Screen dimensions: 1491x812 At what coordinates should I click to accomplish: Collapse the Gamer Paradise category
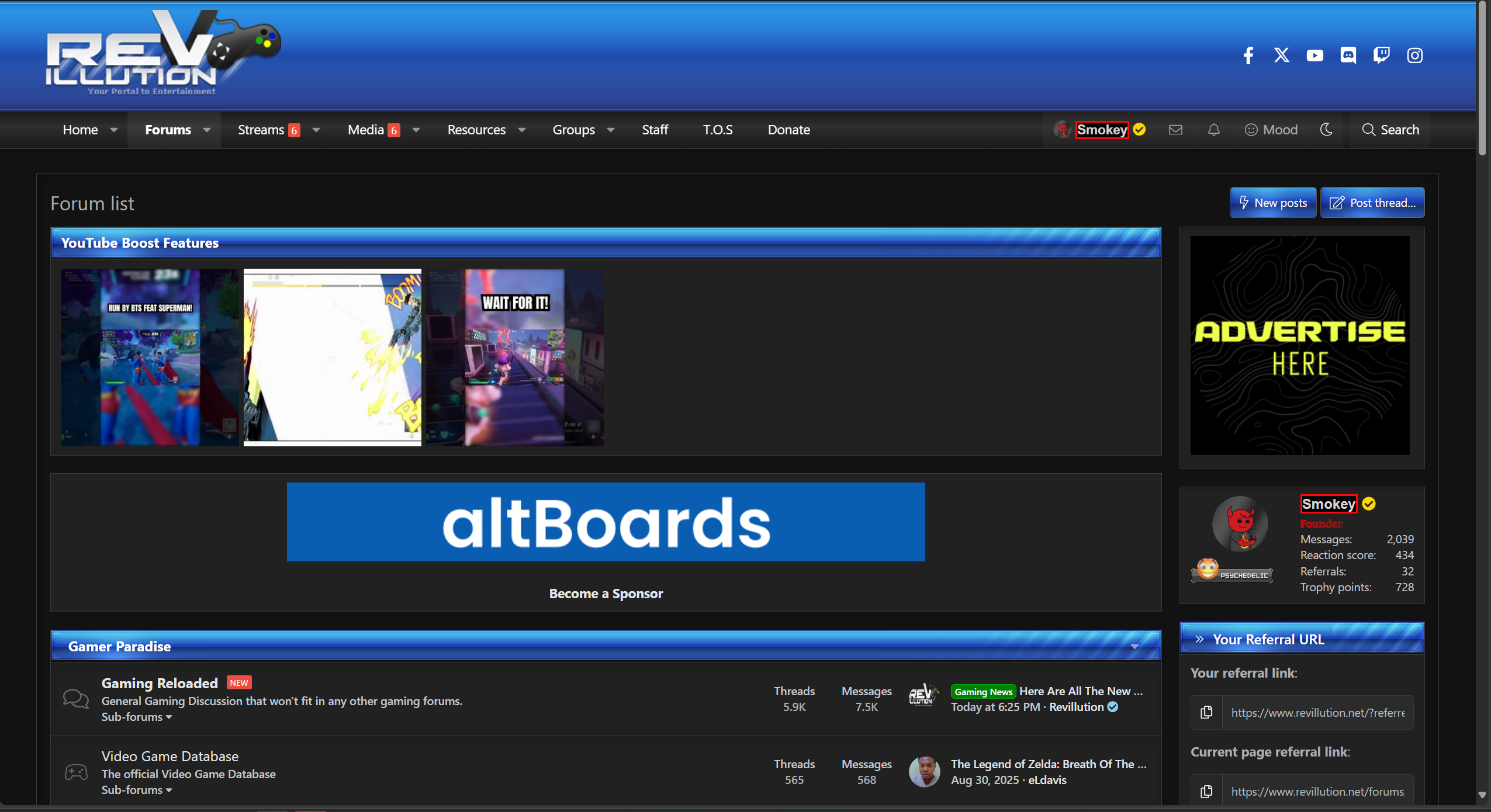click(x=1134, y=646)
